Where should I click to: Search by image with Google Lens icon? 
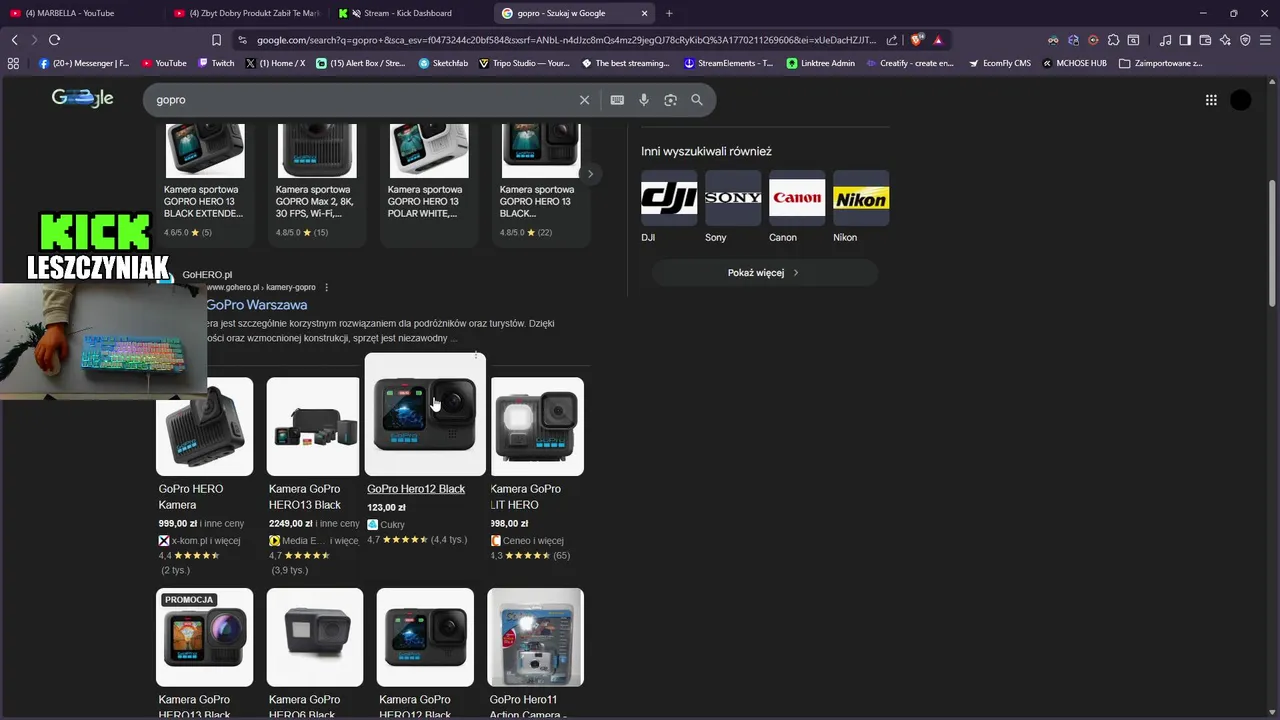[x=670, y=100]
